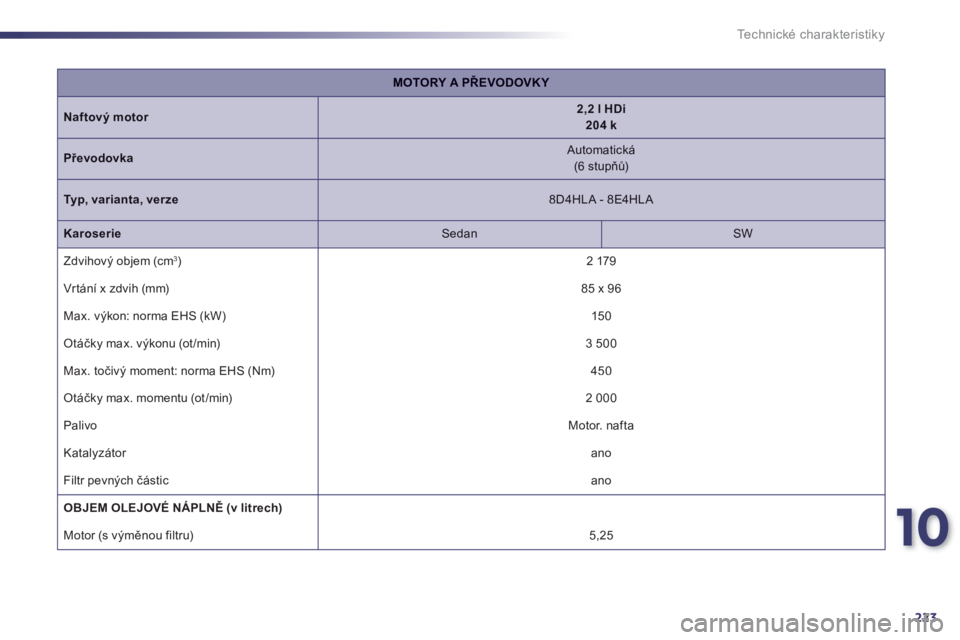Click the 'Vrtání x zdvih (mm)' label
Viewport: 960px width, 640px height.
coord(116,288)
